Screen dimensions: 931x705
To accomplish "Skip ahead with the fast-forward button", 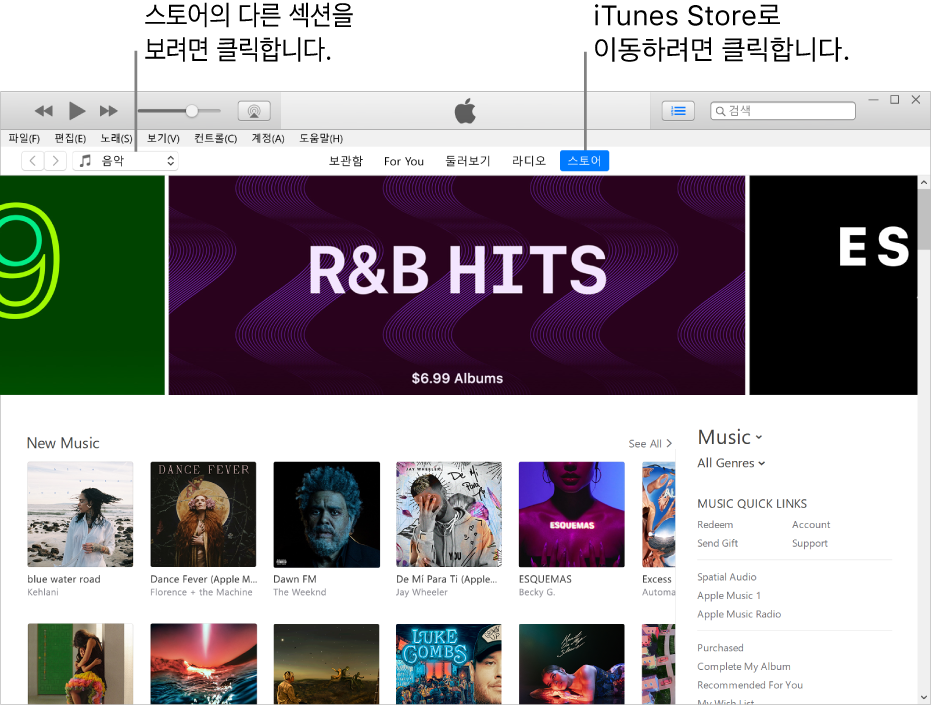I will point(109,110).
